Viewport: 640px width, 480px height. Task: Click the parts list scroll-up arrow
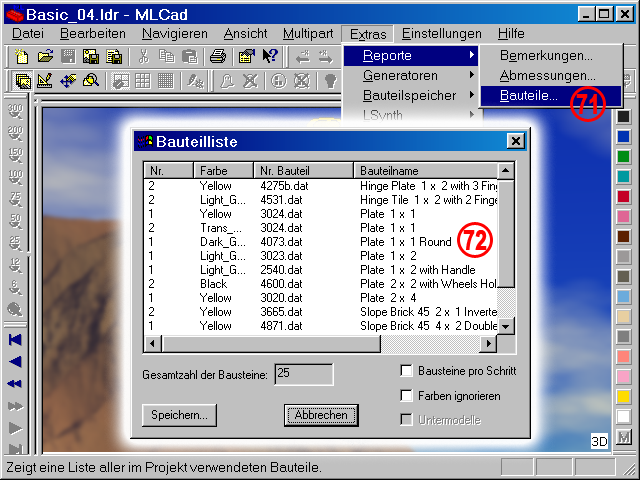pyautogui.click(x=505, y=171)
